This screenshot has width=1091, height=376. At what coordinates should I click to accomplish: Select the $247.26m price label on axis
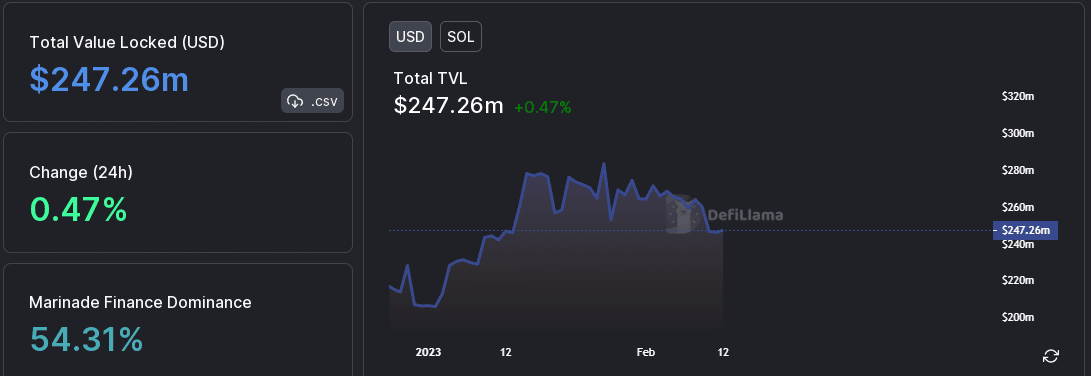pyautogui.click(x=1026, y=230)
